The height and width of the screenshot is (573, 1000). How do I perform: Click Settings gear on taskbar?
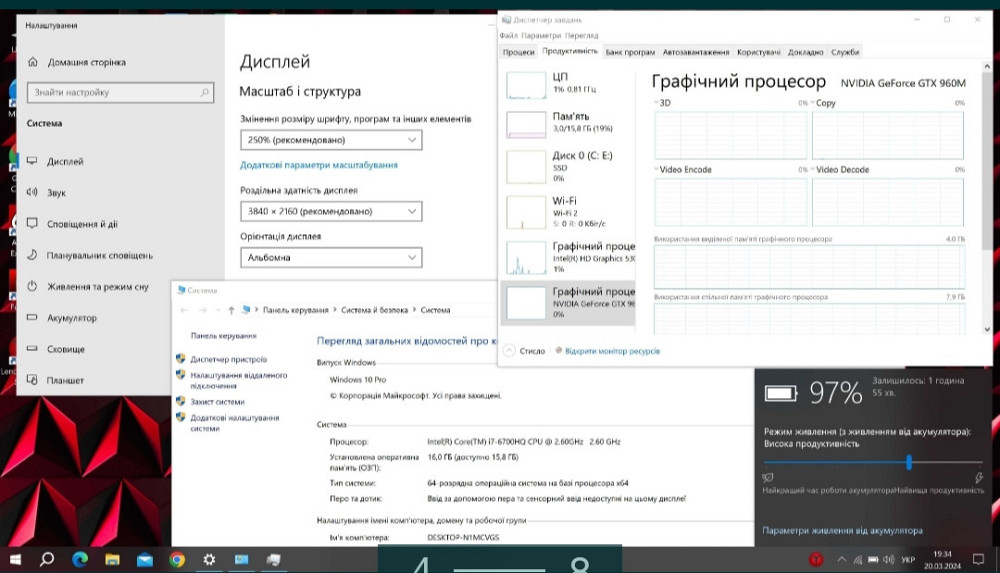point(209,560)
